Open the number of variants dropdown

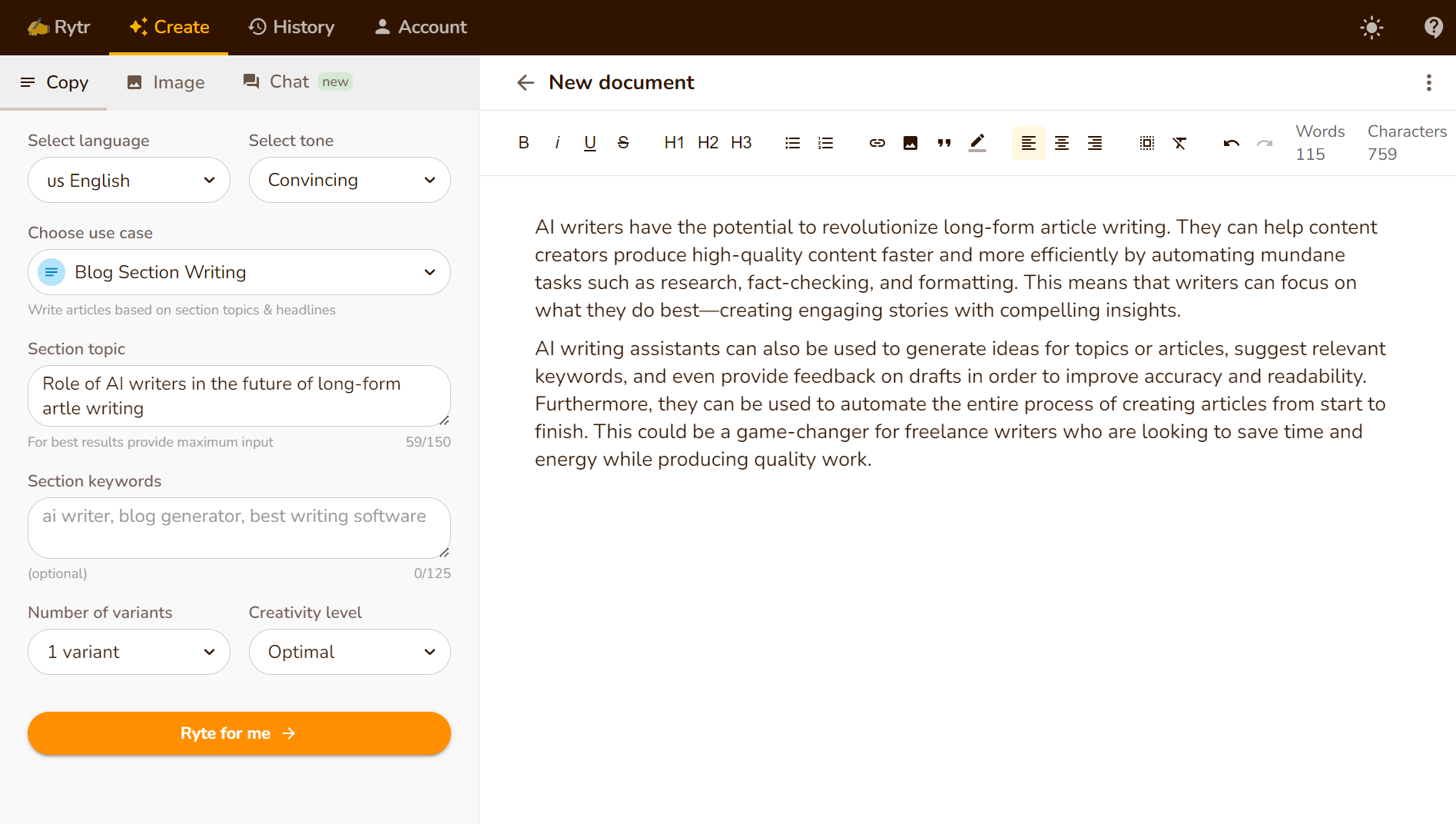pos(129,652)
